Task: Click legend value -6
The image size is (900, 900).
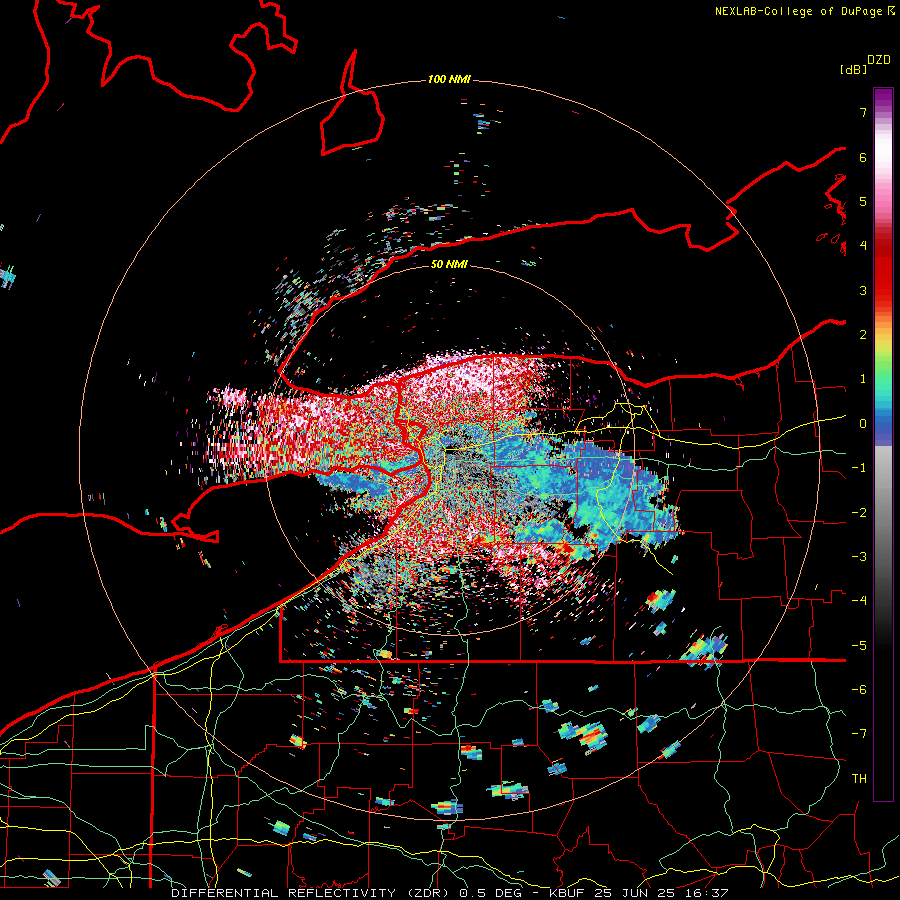Action: (859, 690)
